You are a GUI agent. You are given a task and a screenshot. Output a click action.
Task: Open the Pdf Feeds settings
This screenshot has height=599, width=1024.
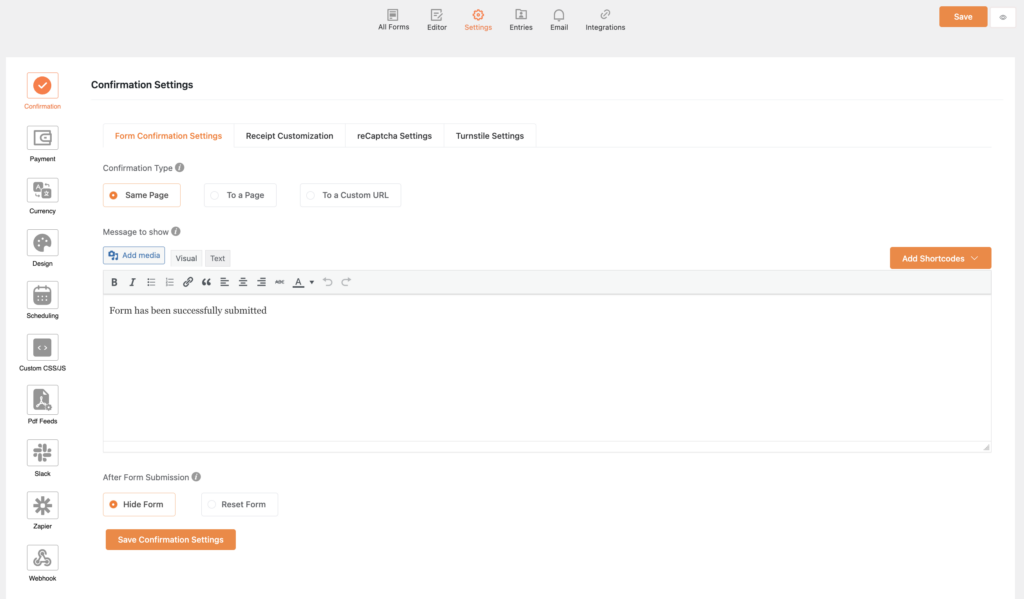tap(42, 400)
